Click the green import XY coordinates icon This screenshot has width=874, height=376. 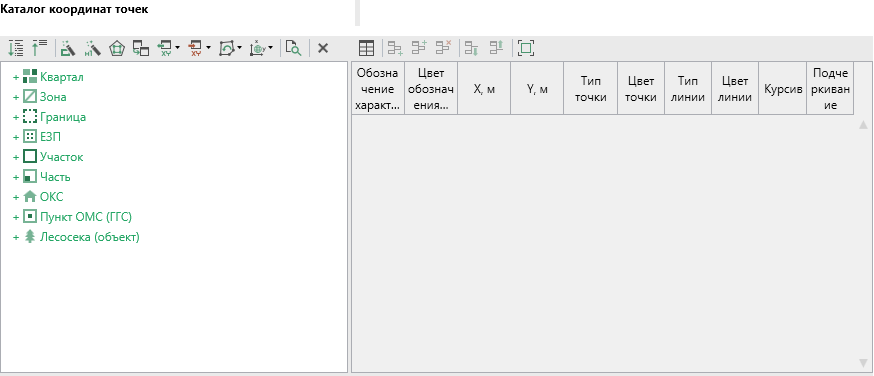coord(166,48)
